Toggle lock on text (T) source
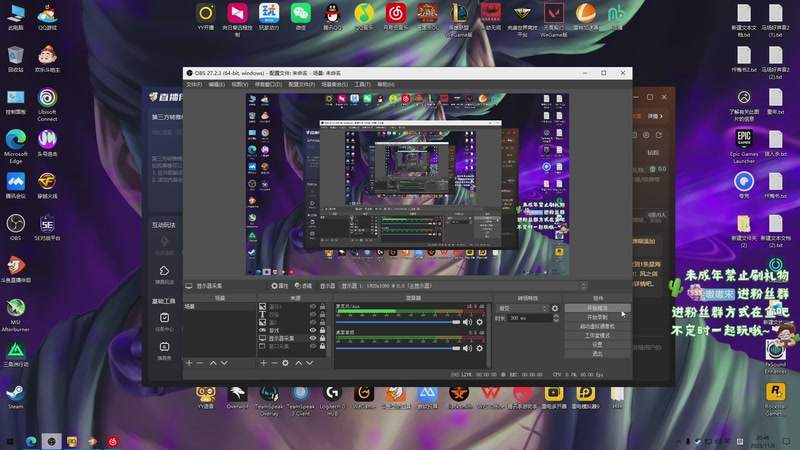This screenshot has width=800, height=450. [x=322, y=314]
